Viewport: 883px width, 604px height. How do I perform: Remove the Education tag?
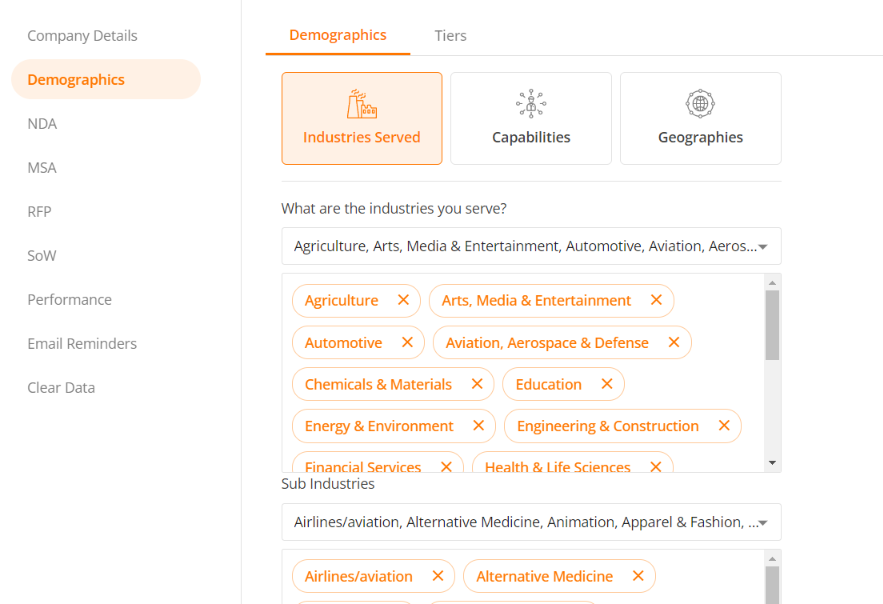[606, 384]
